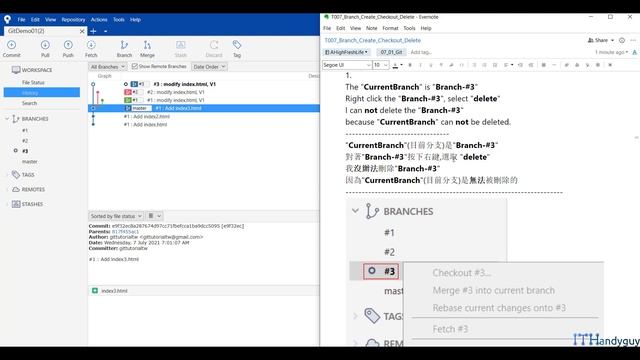Open the file list view mode dropdown
The height and width of the screenshot is (360, 640).
click(154, 216)
